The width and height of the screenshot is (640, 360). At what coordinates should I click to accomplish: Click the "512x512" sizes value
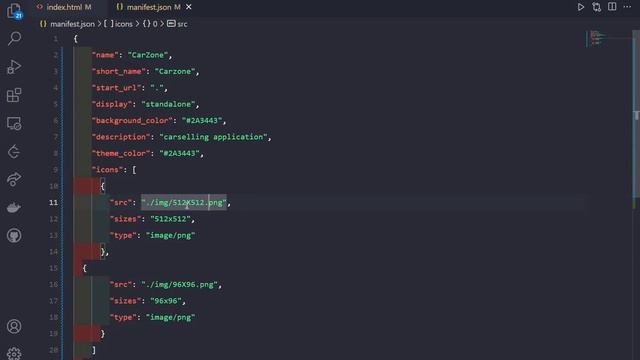[170, 219]
